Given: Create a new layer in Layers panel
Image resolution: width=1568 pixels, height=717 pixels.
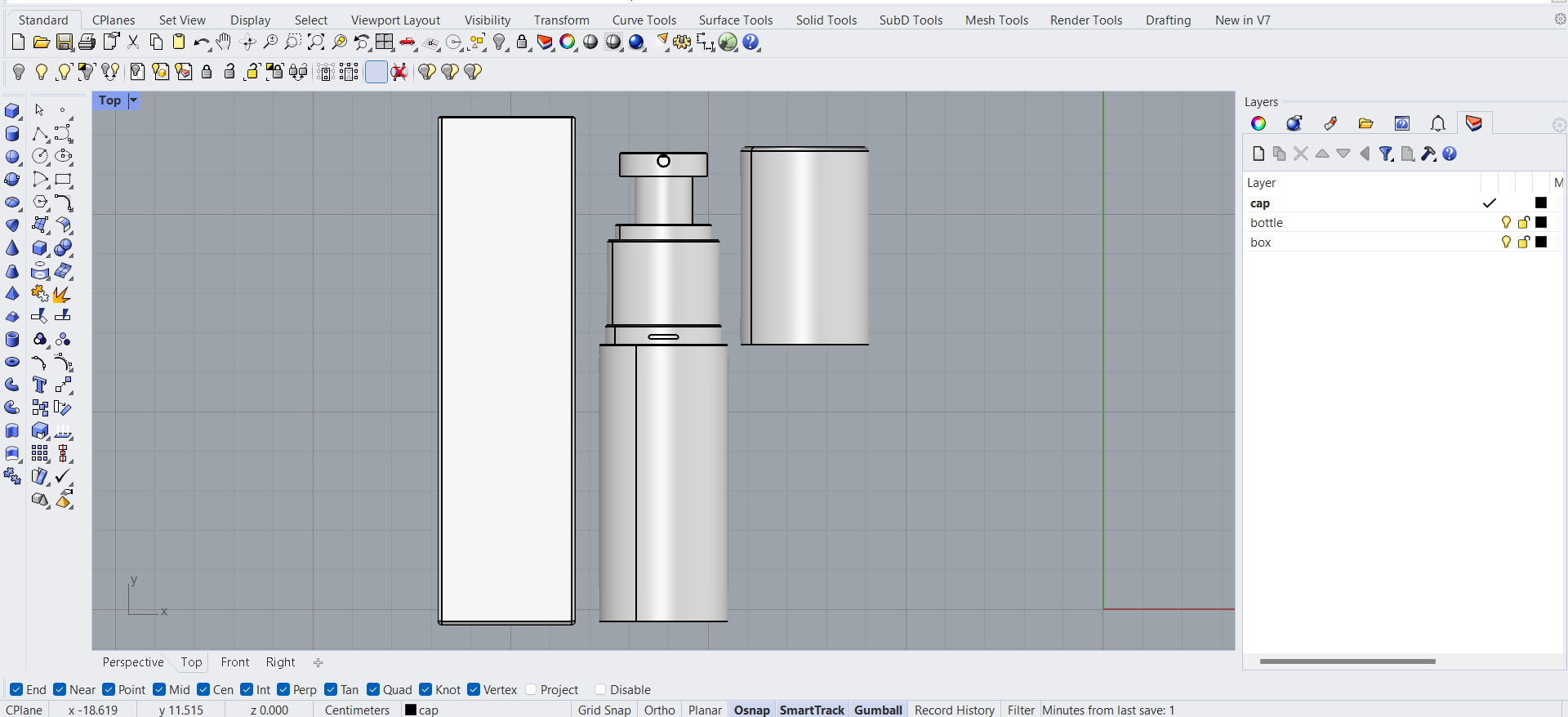Looking at the screenshot, I should (x=1258, y=154).
